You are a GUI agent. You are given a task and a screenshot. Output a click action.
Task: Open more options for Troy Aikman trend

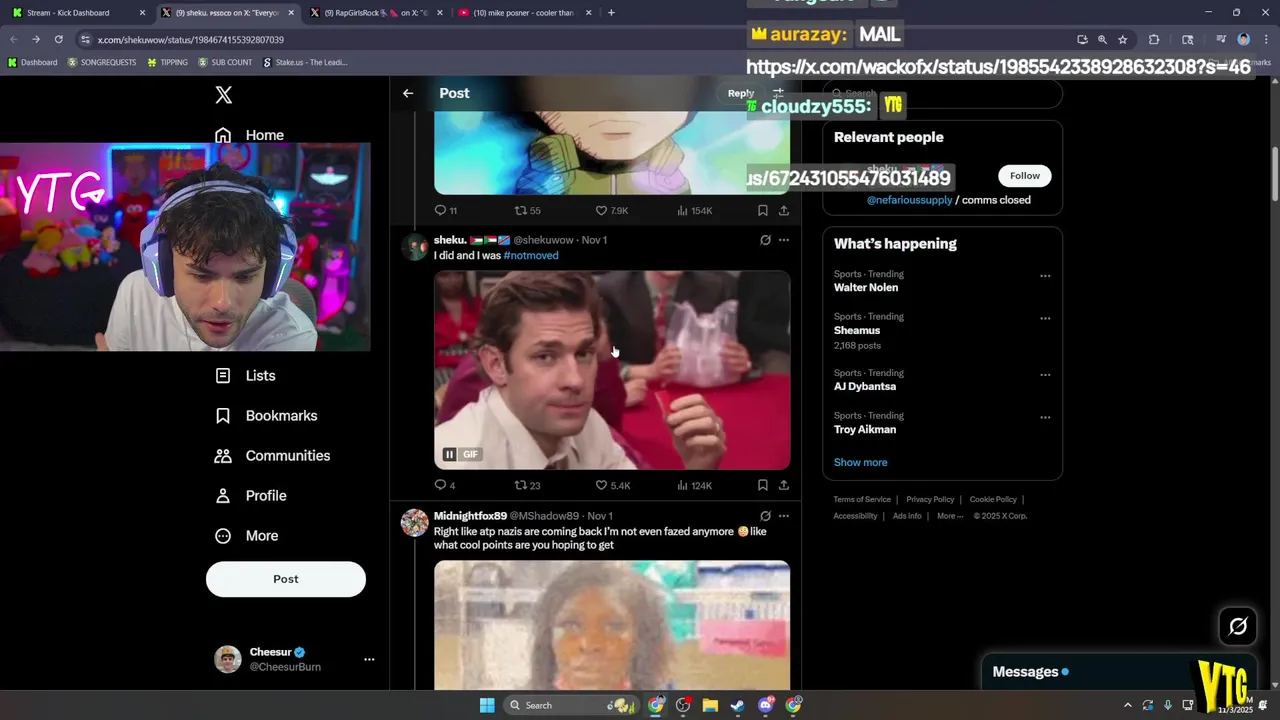1045,418
